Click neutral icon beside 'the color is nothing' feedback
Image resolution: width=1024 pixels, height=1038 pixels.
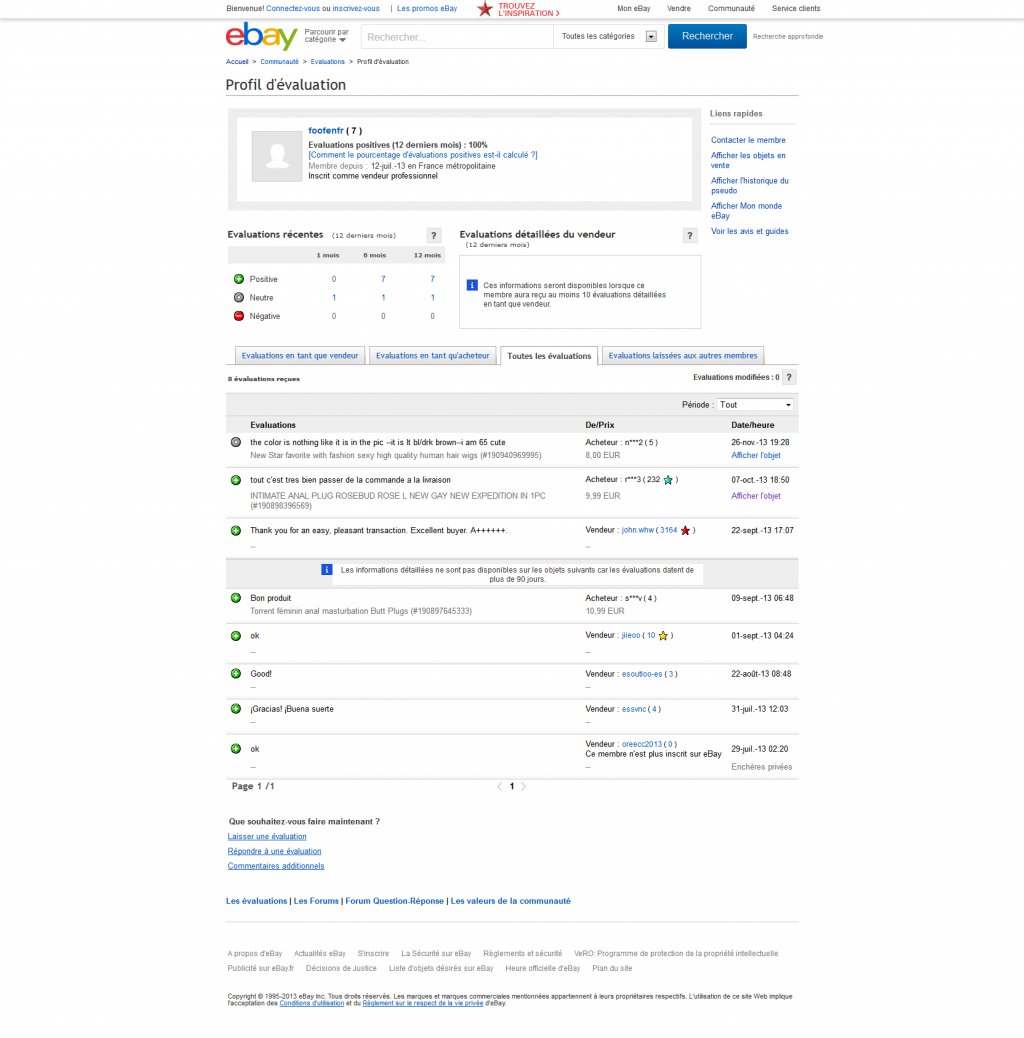(x=236, y=442)
